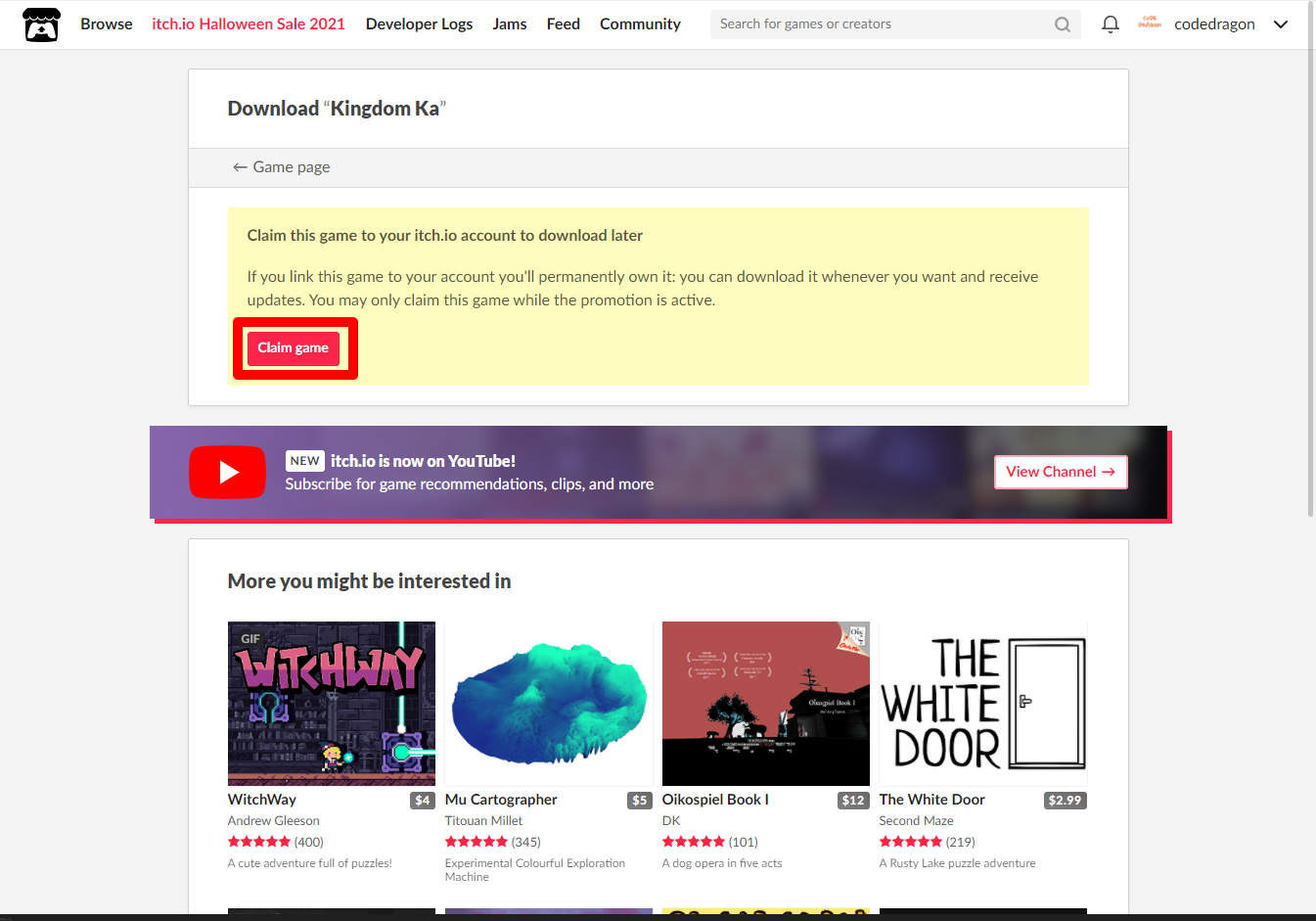The height and width of the screenshot is (921, 1316).
Task: Click Oikospiel star rating (101)
Action: pos(710,842)
